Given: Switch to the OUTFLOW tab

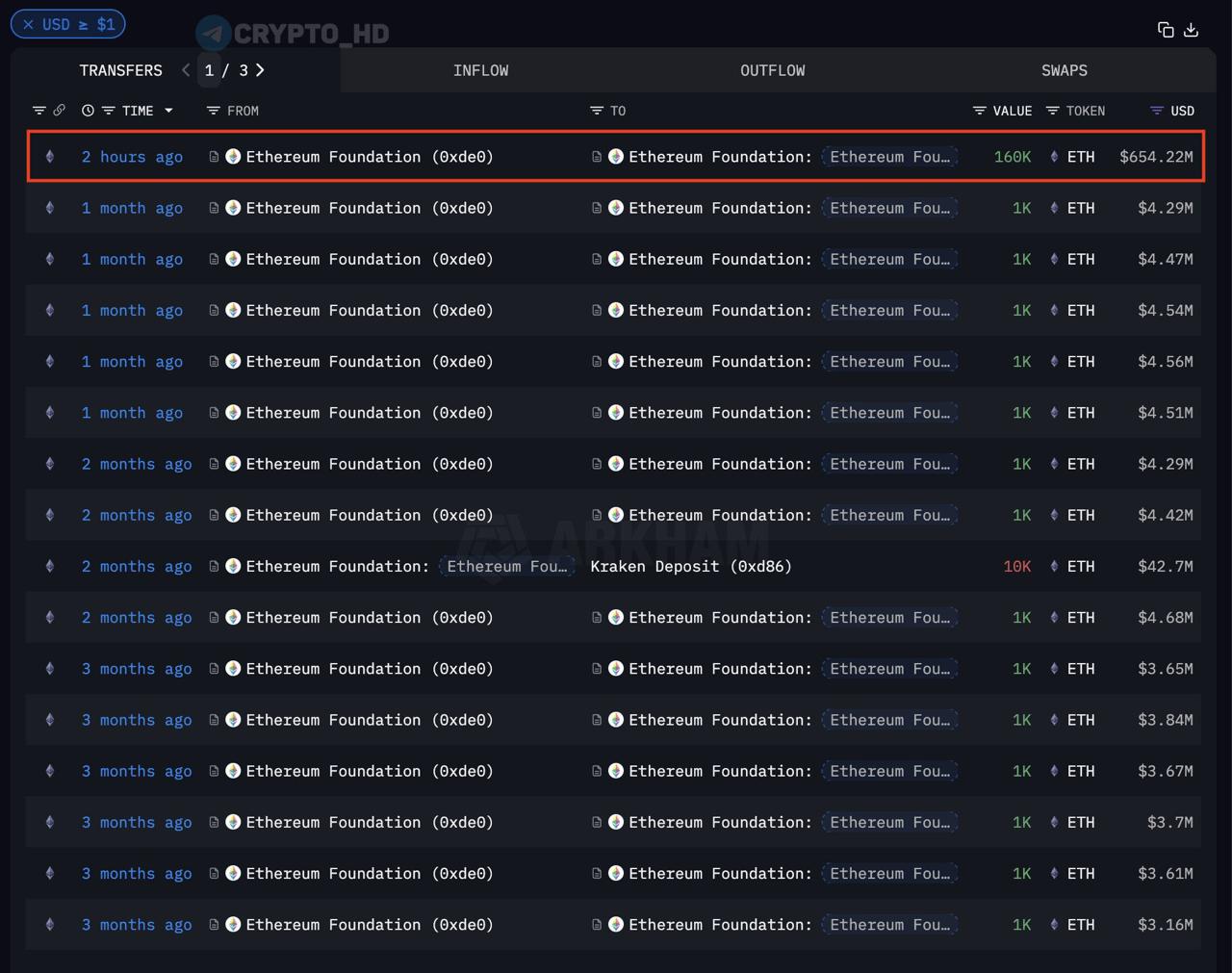Looking at the screenshot, I should point(772,71).
